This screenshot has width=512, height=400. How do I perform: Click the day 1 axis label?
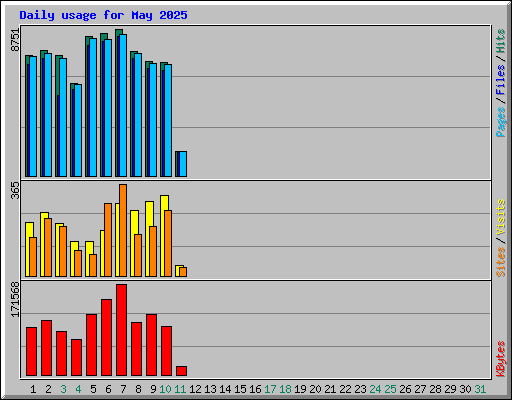(x=33, y=389)
